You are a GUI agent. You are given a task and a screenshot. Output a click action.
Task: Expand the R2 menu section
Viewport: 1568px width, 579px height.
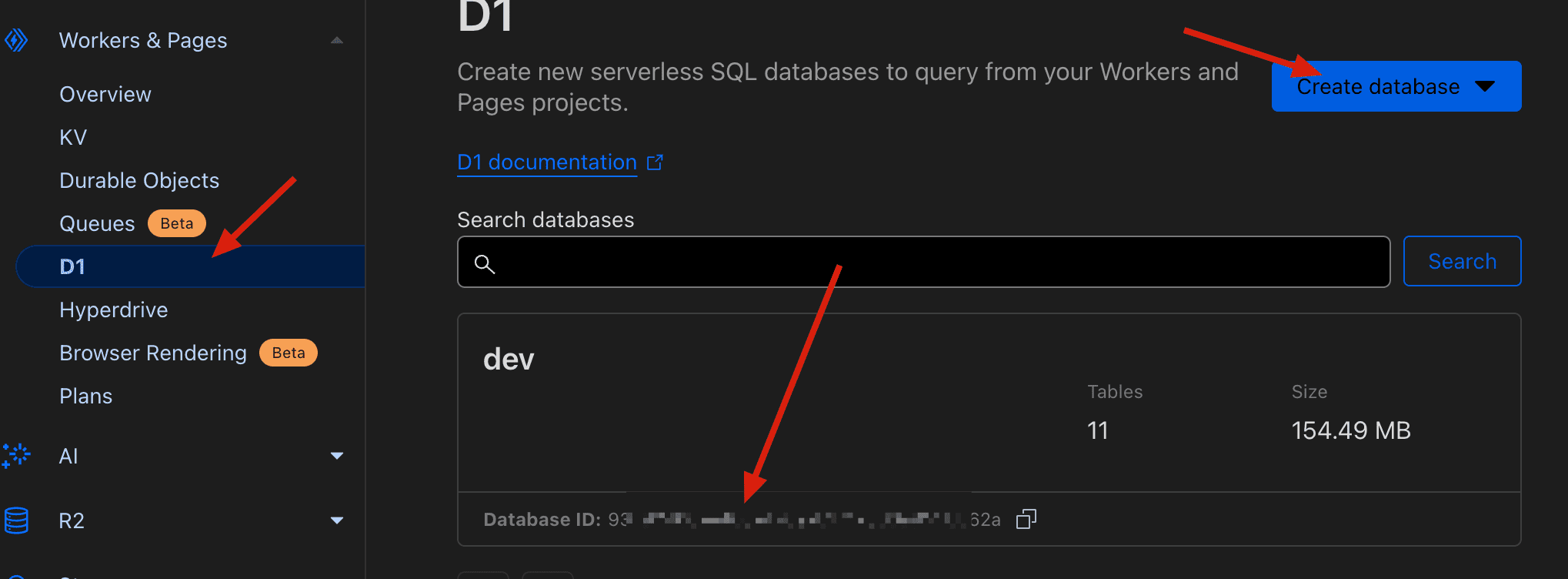point(337,520)
